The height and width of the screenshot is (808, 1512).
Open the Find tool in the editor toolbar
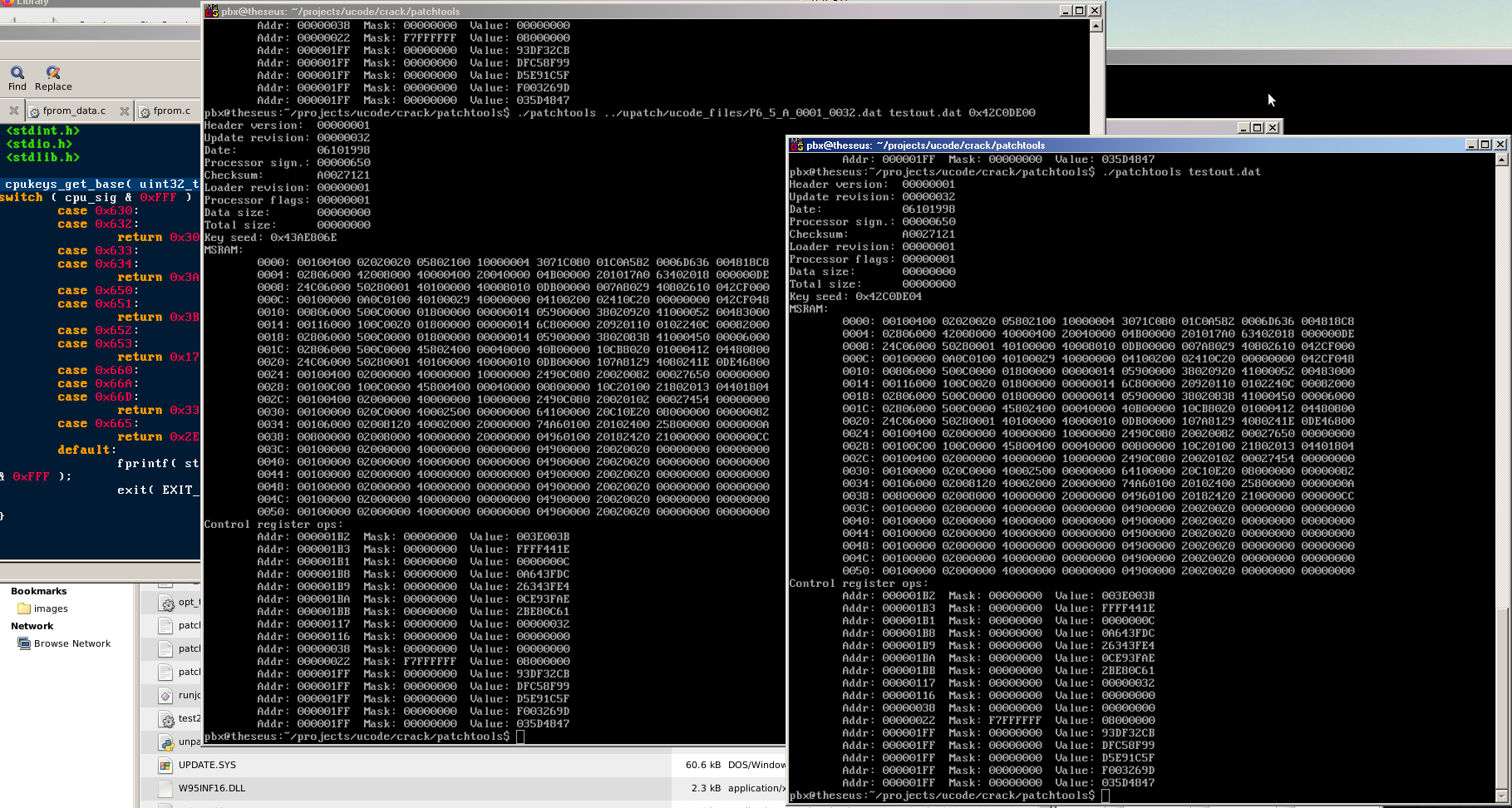click(x=17, y=78)
